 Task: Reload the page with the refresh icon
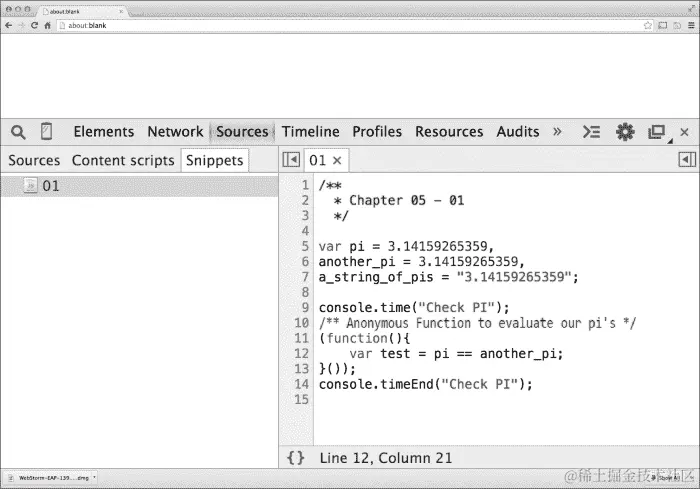click(34, 25)
